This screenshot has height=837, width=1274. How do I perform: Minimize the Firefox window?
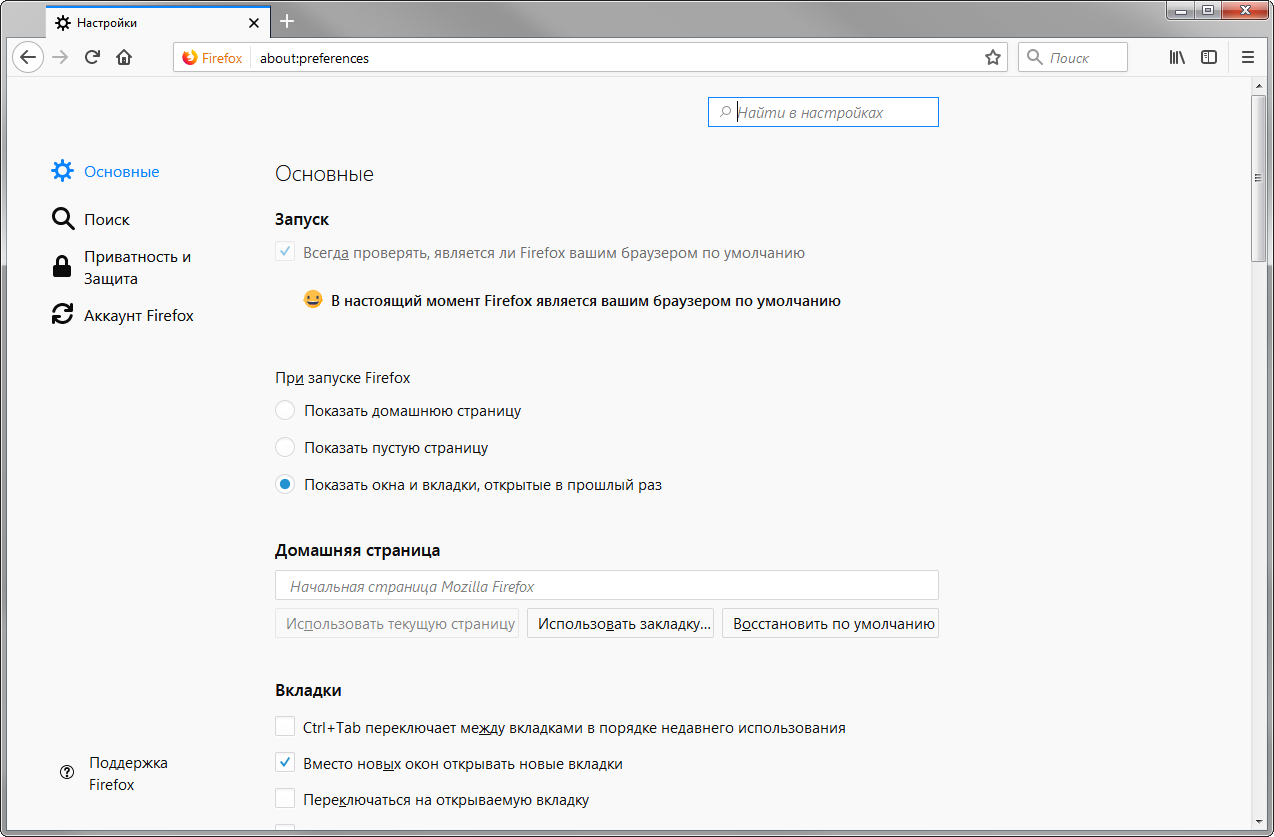pyautogui.click(x=1182, y=10)
